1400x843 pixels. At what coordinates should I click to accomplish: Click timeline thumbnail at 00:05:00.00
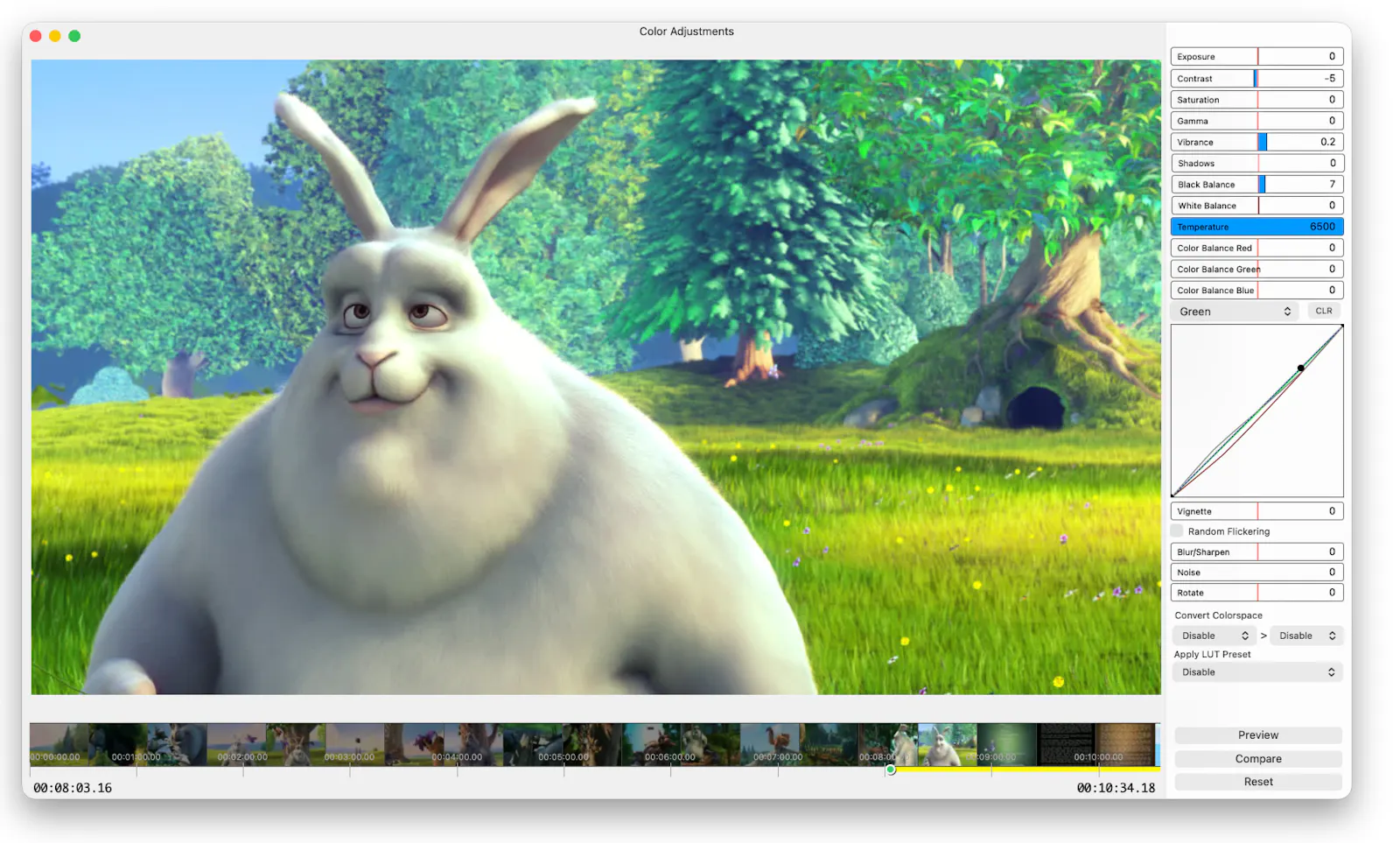pyautogui.click(x=563, y=745)
